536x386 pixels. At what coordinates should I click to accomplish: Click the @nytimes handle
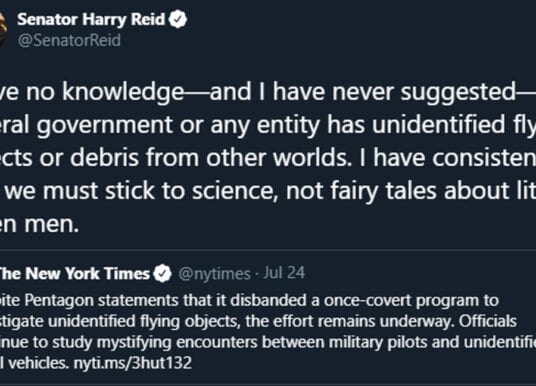[215, 274]
